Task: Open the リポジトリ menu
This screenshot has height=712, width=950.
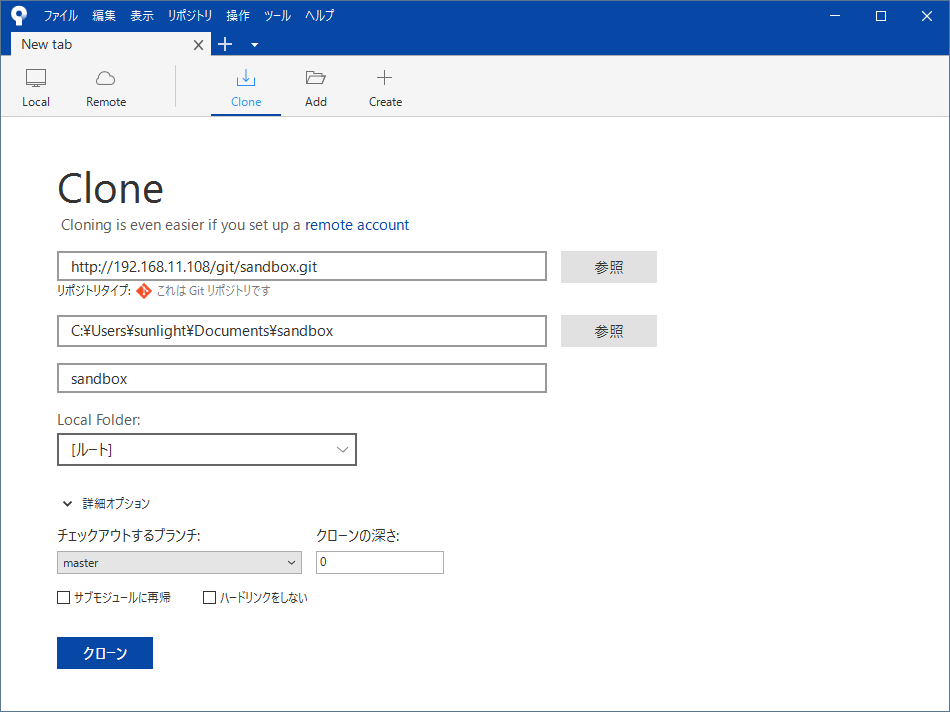Action: click(x=190, y=16)
